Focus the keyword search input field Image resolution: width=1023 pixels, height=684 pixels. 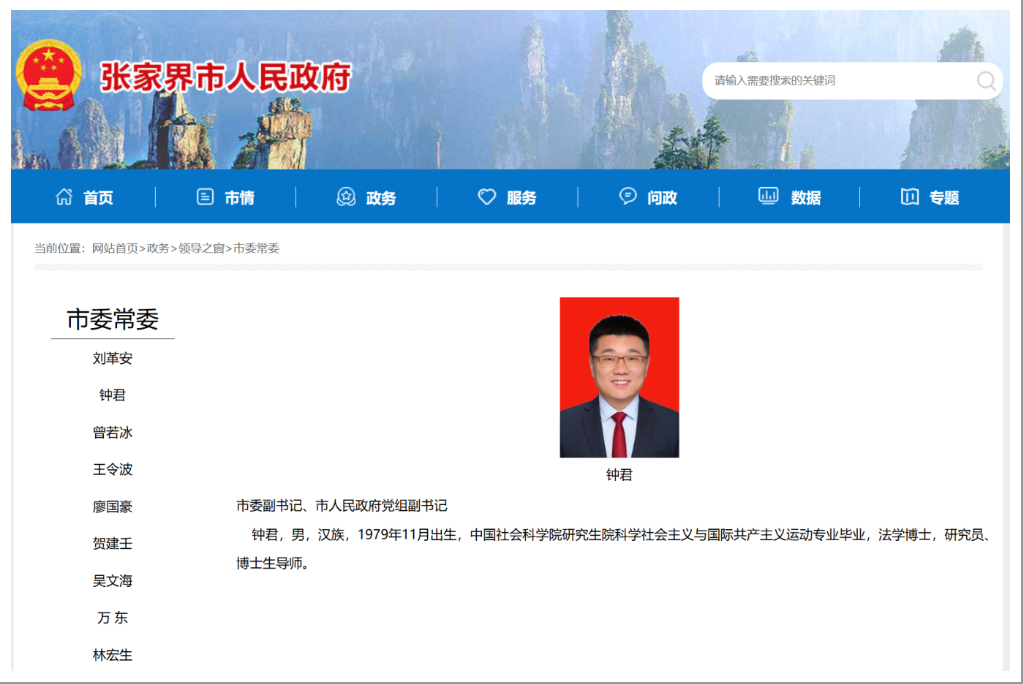pyautogui.click(x=835, y=81)
